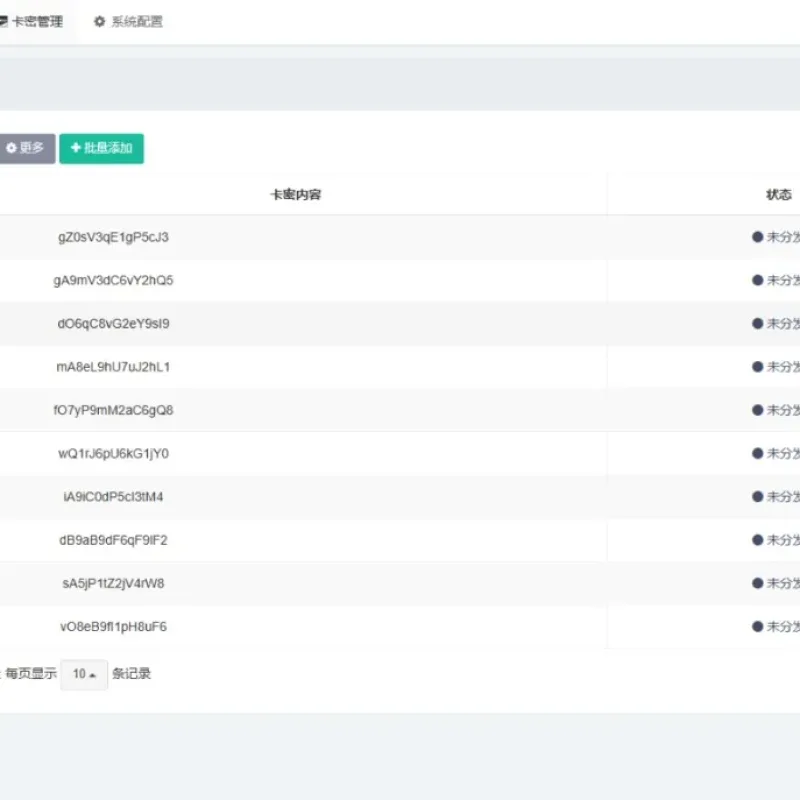This screenshot has height=800, width=800.
Task: Select card key mA8eL9hU7uJ2hL1
Action: (x=113, y=367)
